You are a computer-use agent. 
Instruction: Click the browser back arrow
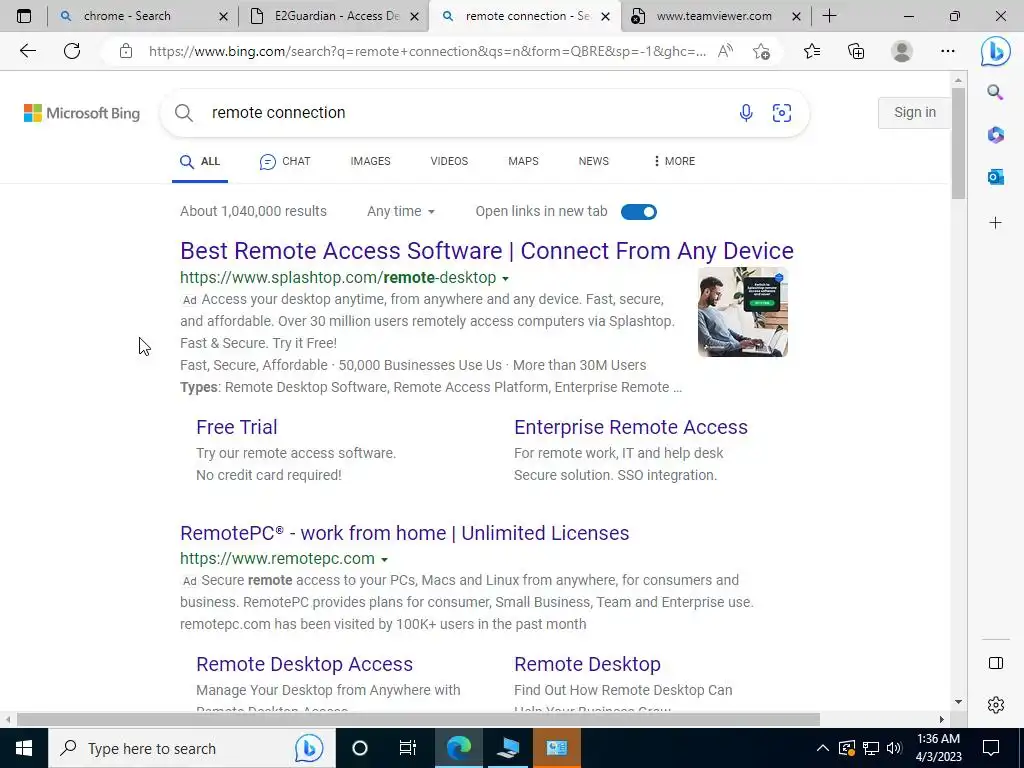(x=27, y=51)
